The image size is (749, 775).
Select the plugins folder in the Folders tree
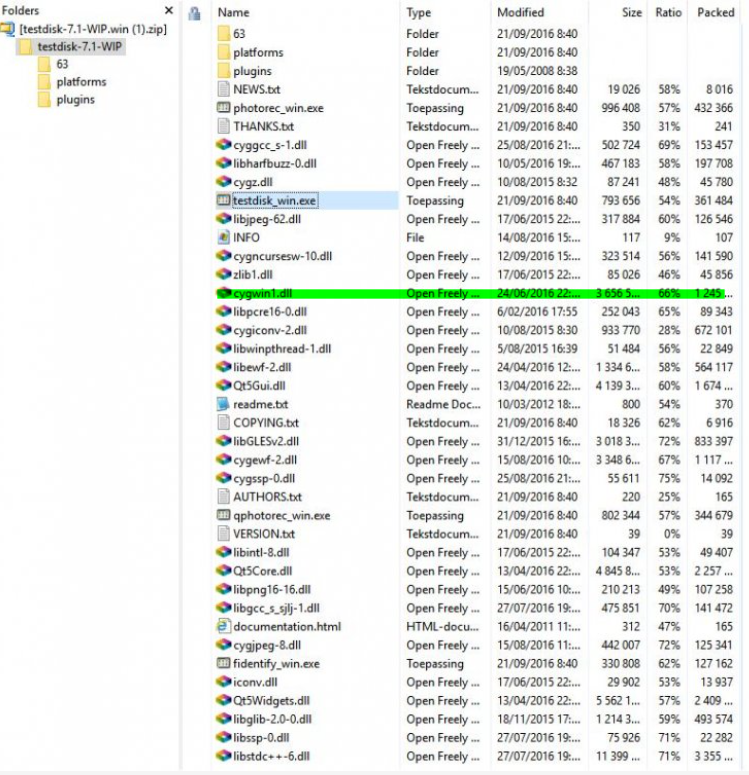tap(76, 100)
